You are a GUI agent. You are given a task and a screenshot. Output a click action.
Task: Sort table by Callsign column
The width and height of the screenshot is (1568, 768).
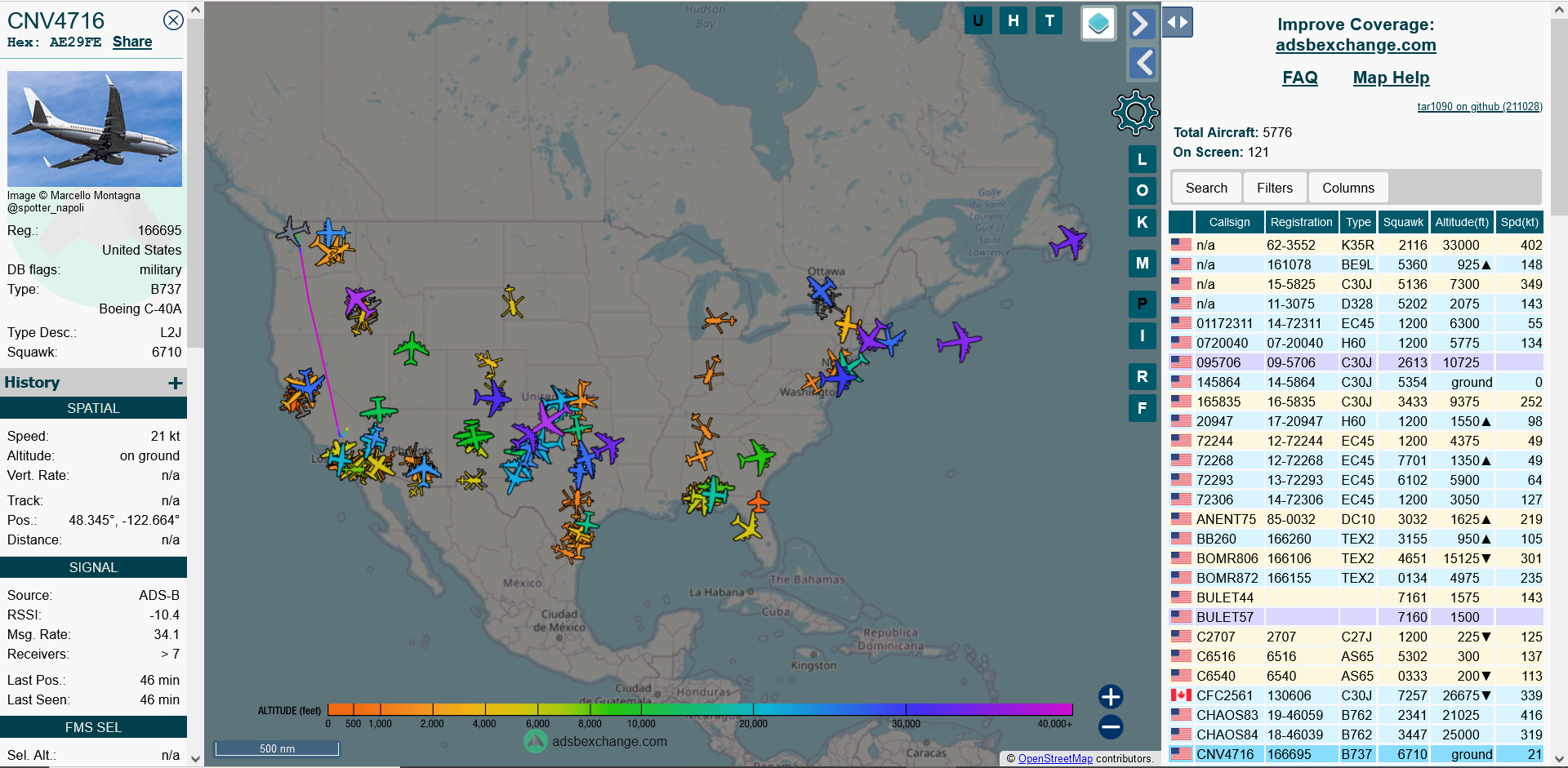[1229, 222]
